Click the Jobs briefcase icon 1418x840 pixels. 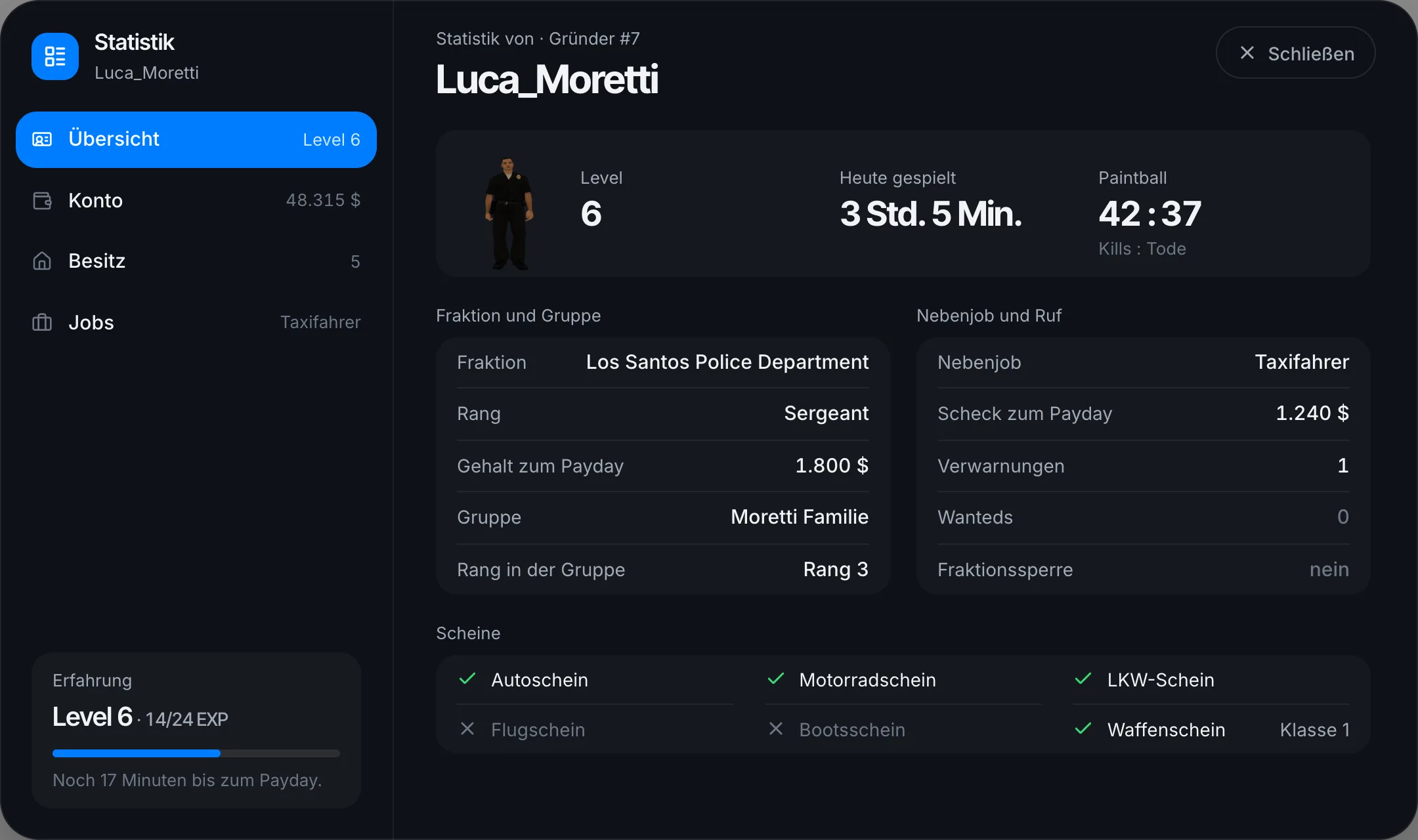pyautogui.click(x=42, y=322)
